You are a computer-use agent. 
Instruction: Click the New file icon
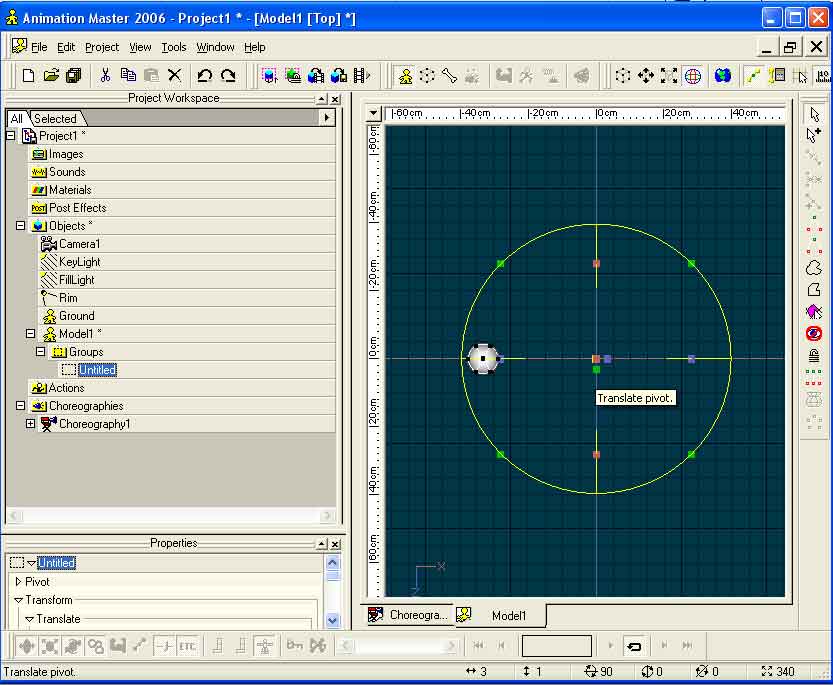[x=28, y=75]
